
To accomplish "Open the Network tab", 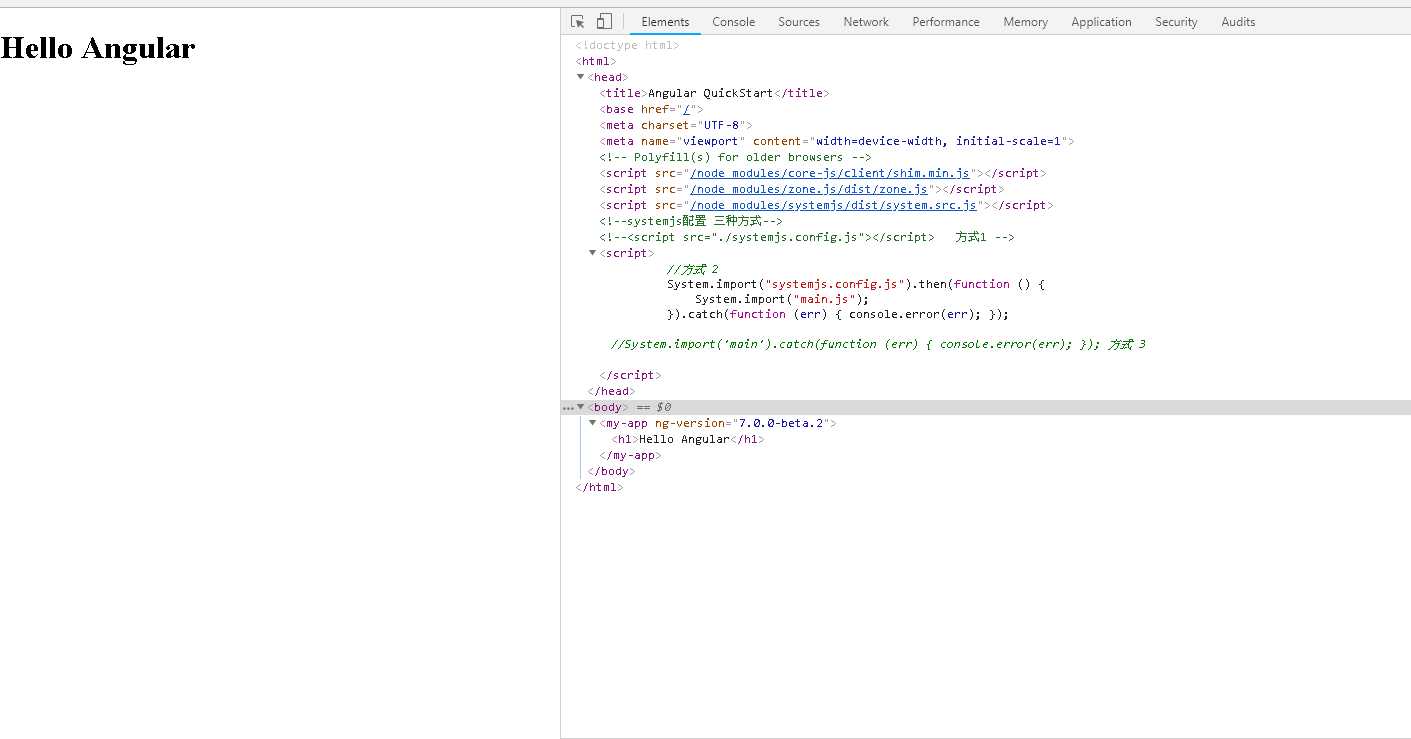I will [866, 22].
